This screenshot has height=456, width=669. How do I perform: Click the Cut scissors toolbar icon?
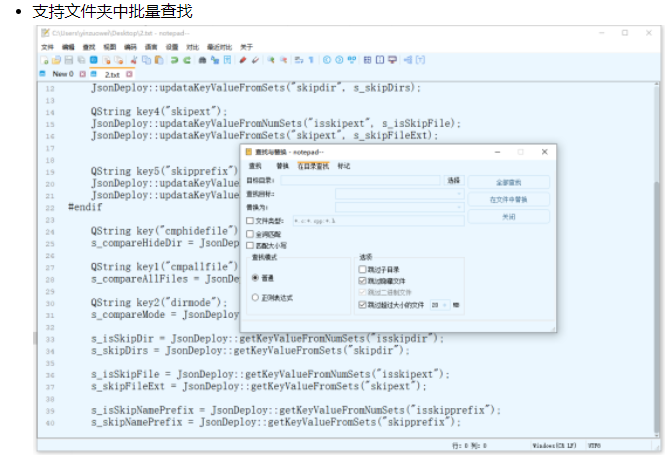(133, 60)
